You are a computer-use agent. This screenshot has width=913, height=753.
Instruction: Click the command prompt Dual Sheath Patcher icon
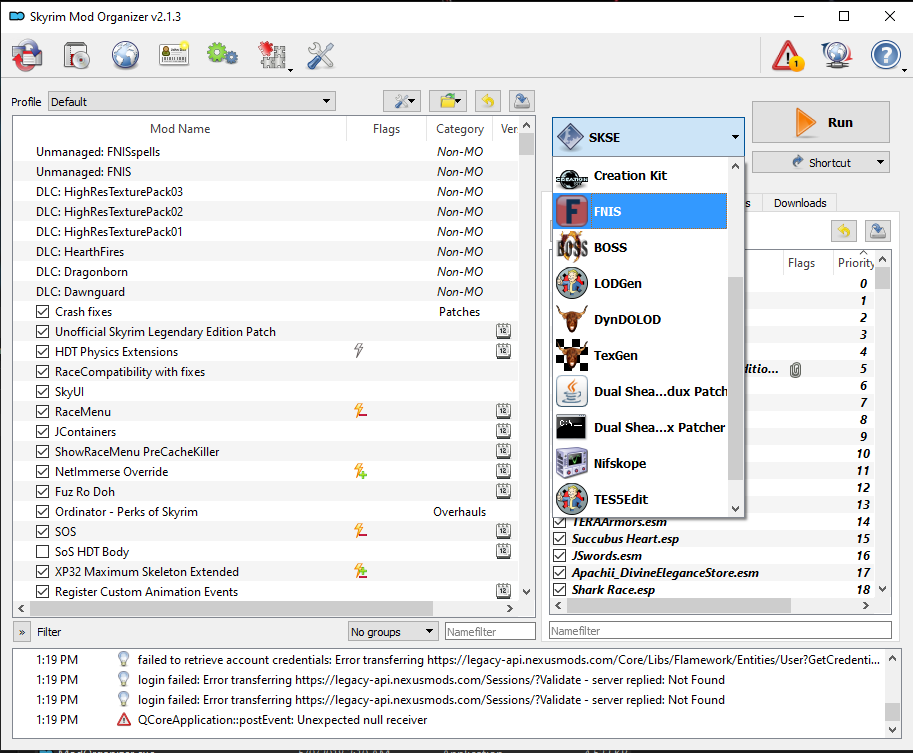pos(572,427)
